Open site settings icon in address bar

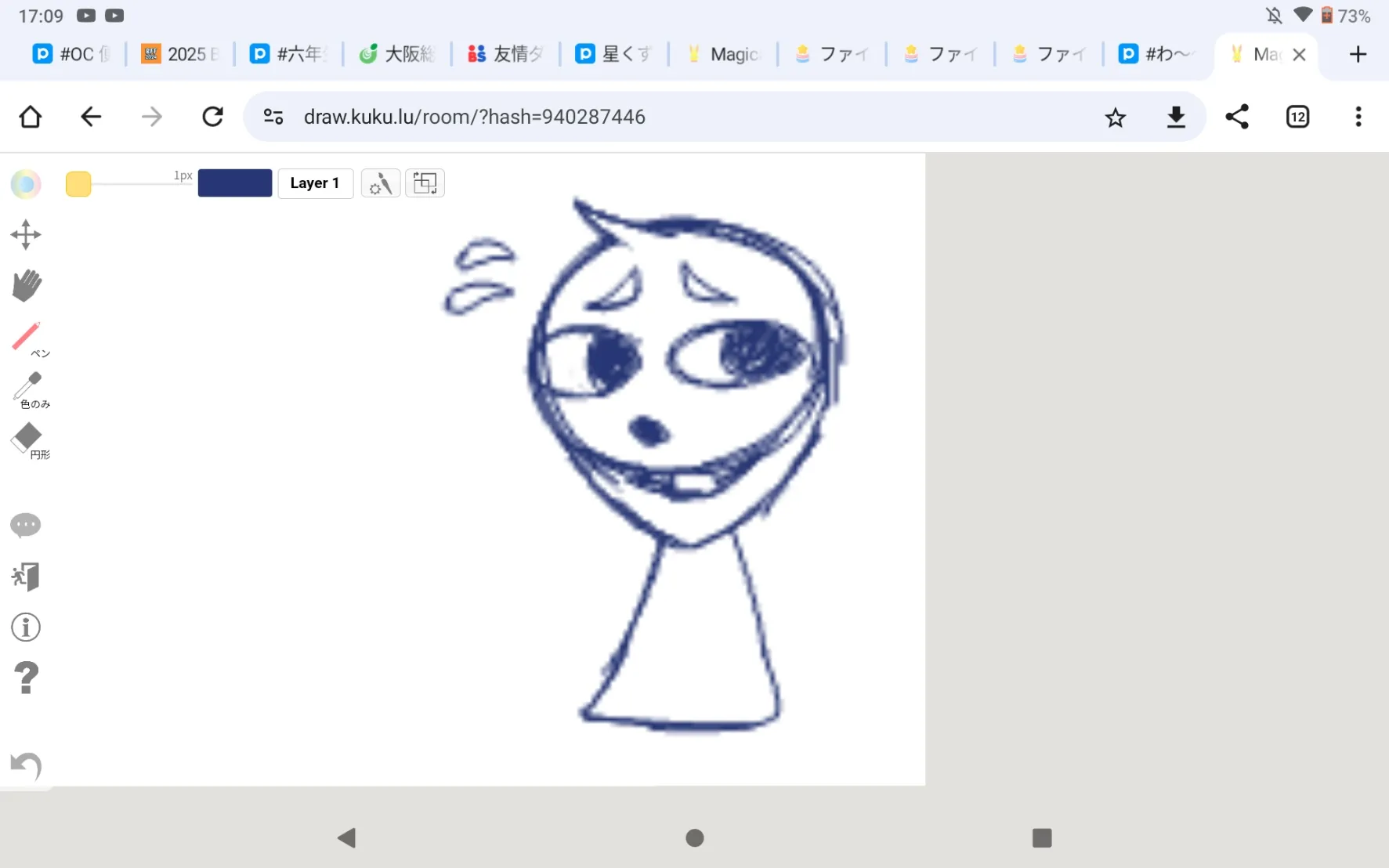pyautogui.click(x=273, y=117)
